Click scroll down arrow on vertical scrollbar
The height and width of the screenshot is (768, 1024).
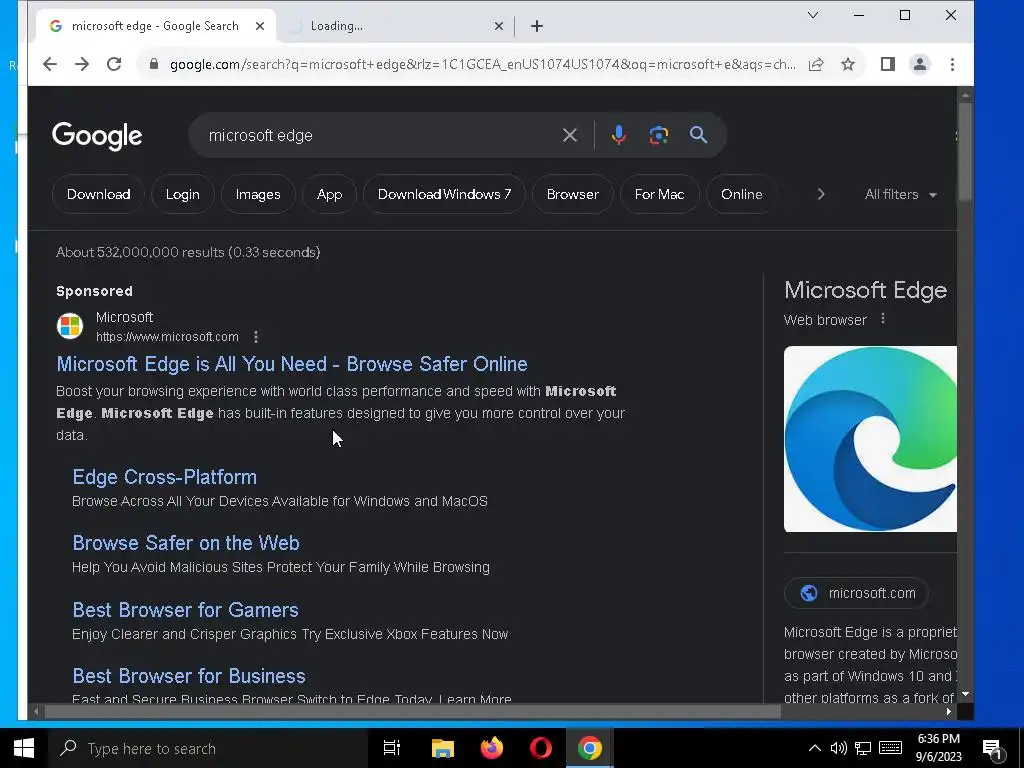[965, 694]
